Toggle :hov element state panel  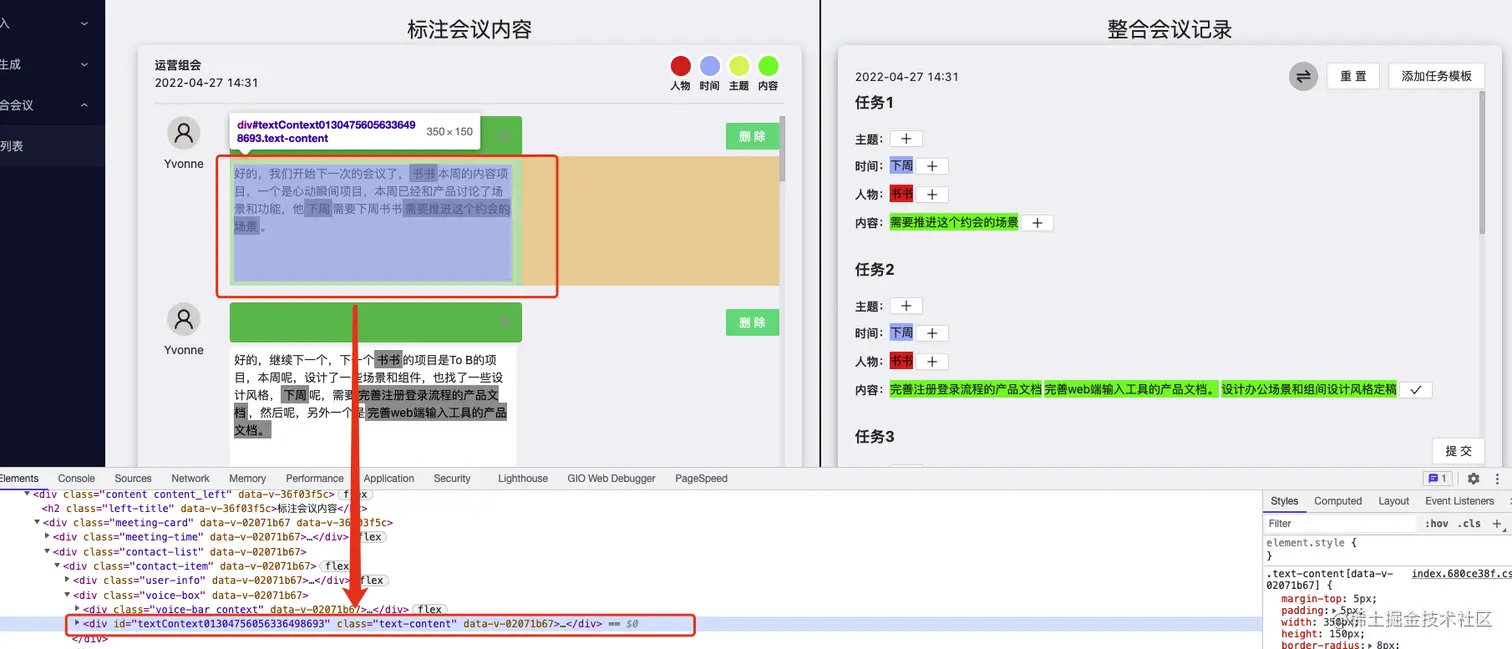point(1437,524)
